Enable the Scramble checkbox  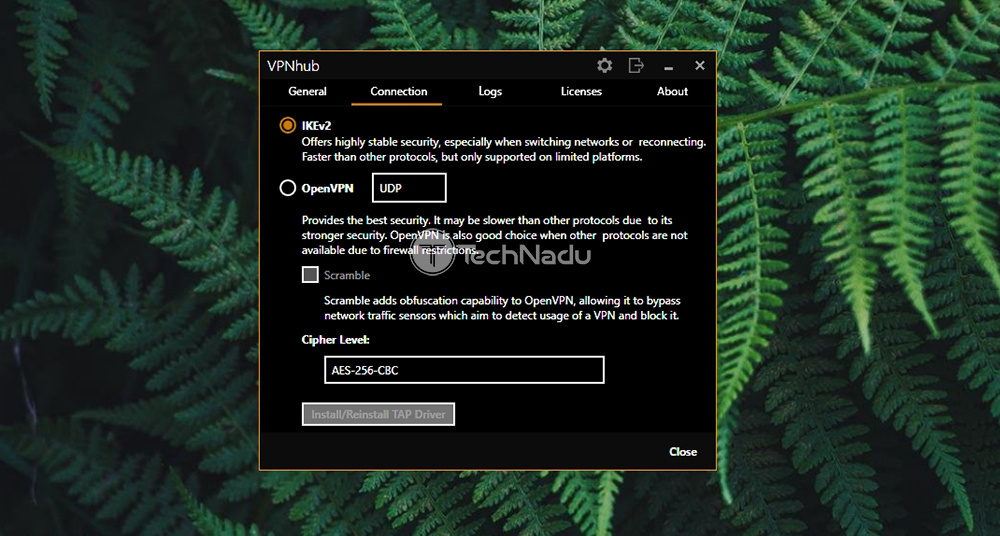click(x=310, y=275)
